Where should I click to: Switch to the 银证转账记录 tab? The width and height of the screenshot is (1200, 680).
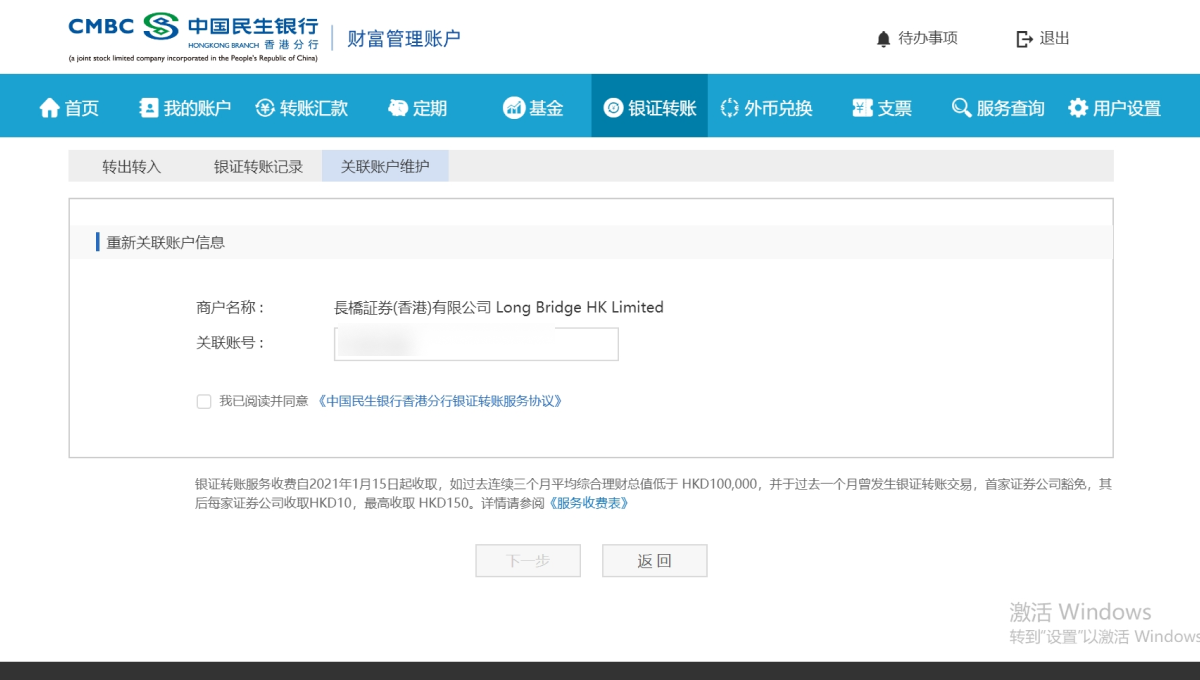click(258, 166)
